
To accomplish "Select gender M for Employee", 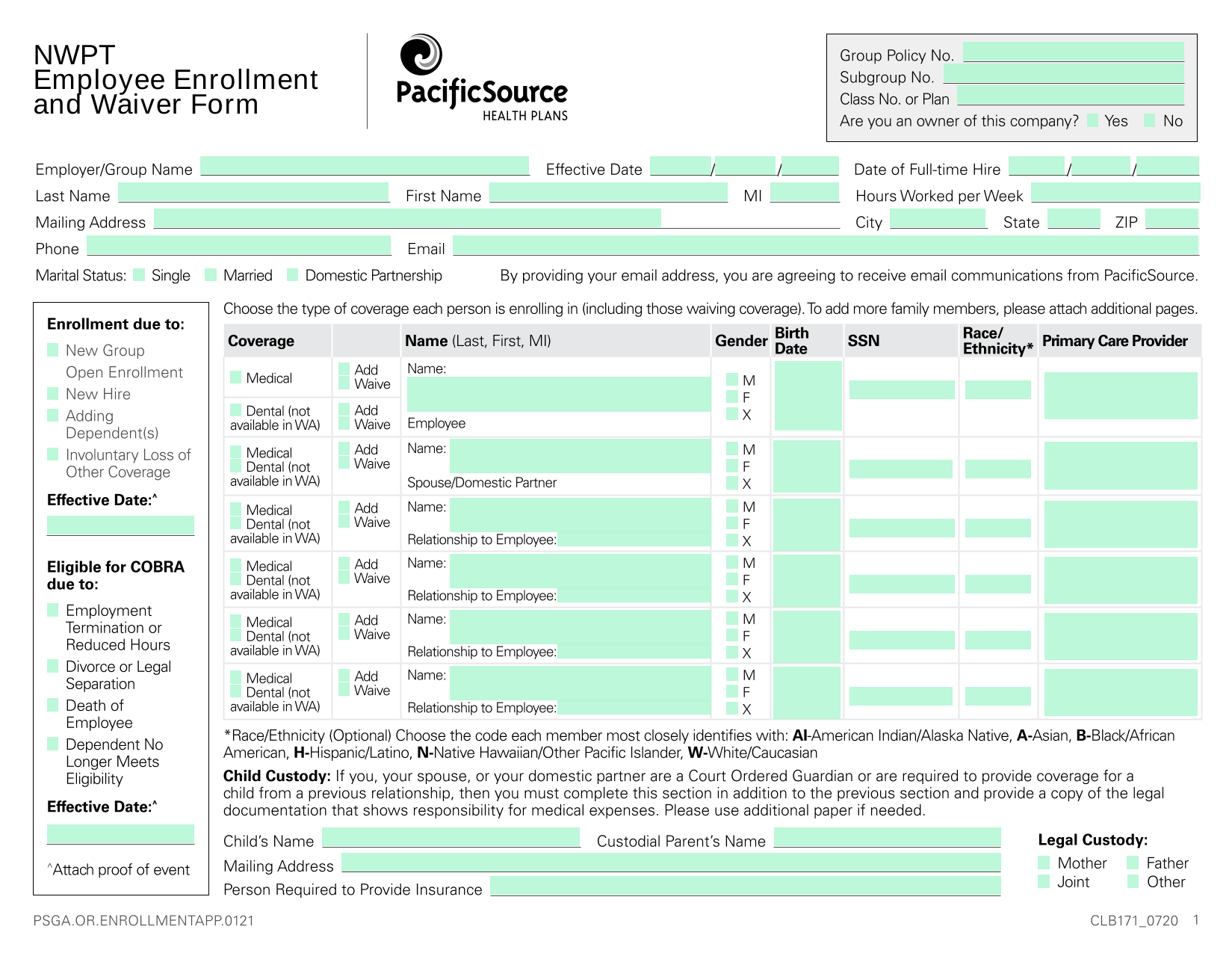I will (x=732, y=380).
